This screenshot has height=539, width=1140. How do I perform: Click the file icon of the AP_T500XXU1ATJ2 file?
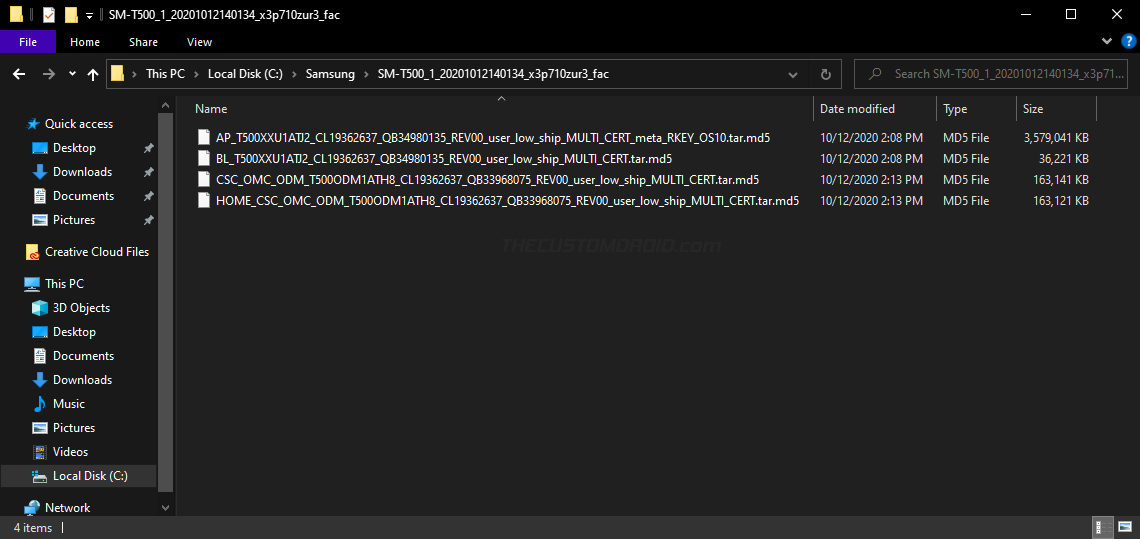click(x=204, y=137)
